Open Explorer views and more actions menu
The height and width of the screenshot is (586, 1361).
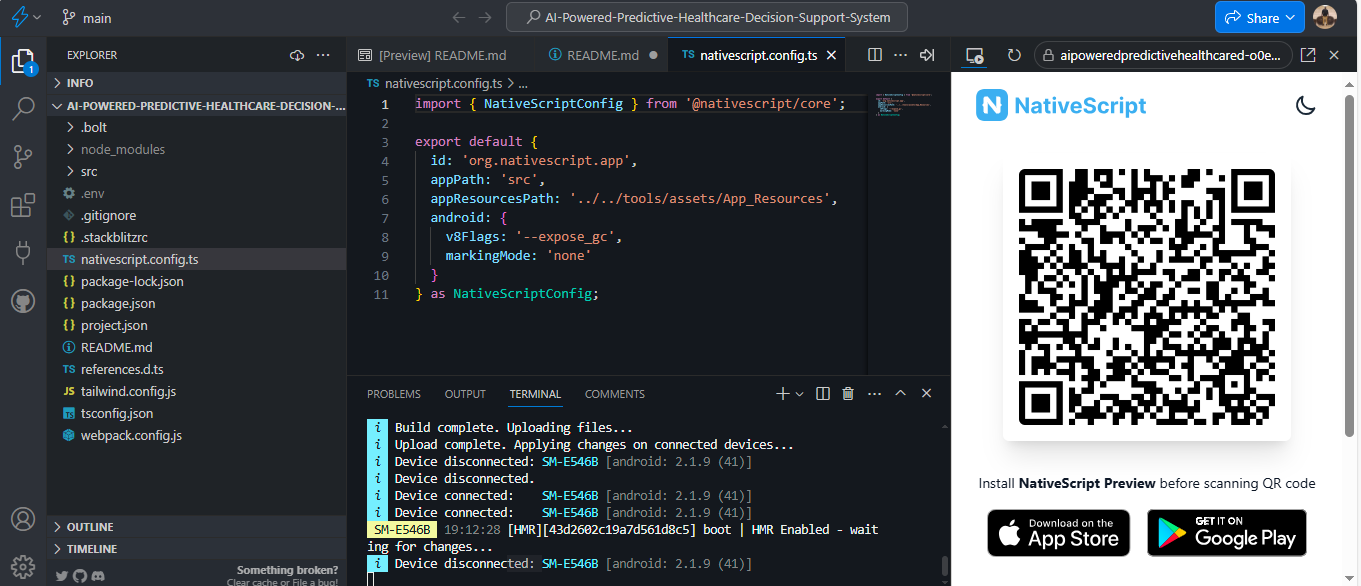(x=323, y=55)
